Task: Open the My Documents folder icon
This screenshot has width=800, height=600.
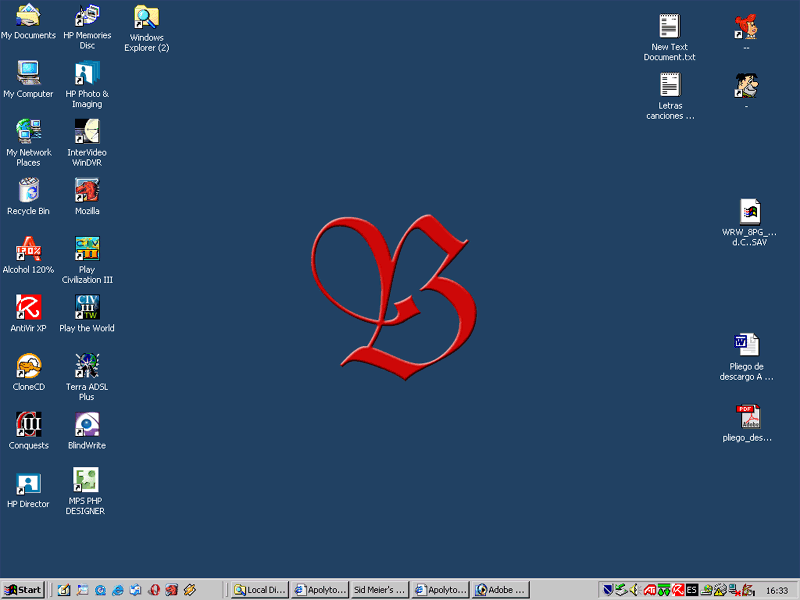Action: tap(28, 17)
